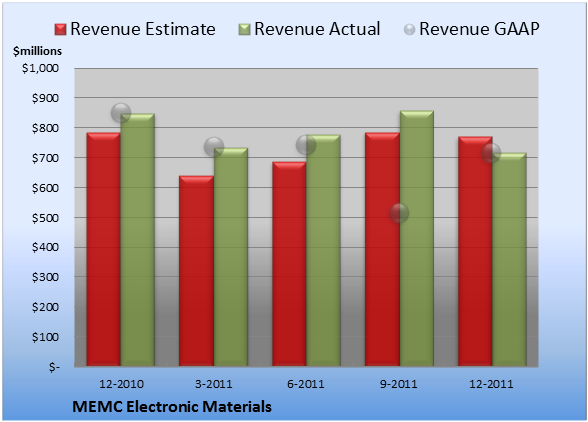Click the '9-2011' quarter label
Image resolution: width=588 pixels, height=422 pixels.
click(x=399, y=384)
